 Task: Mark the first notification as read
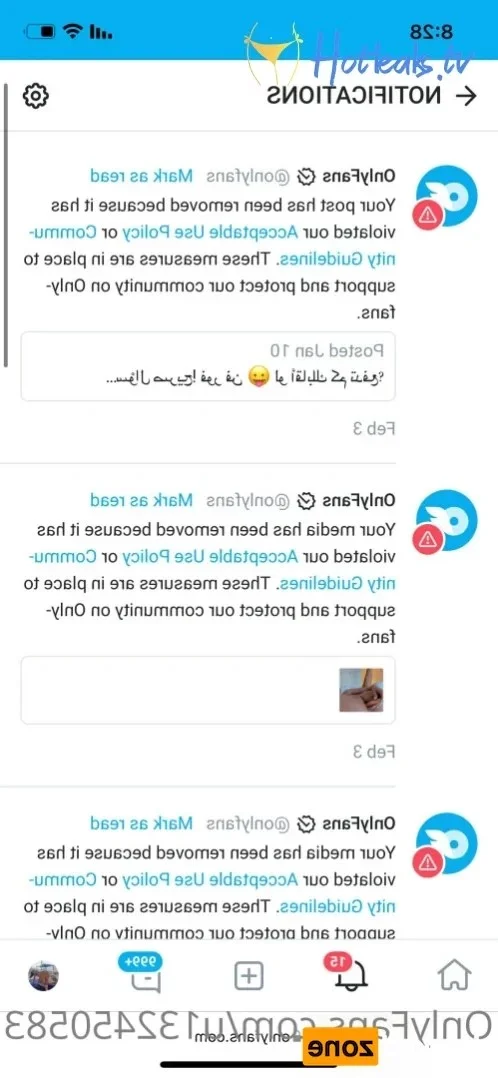click(x=142, y=176)
